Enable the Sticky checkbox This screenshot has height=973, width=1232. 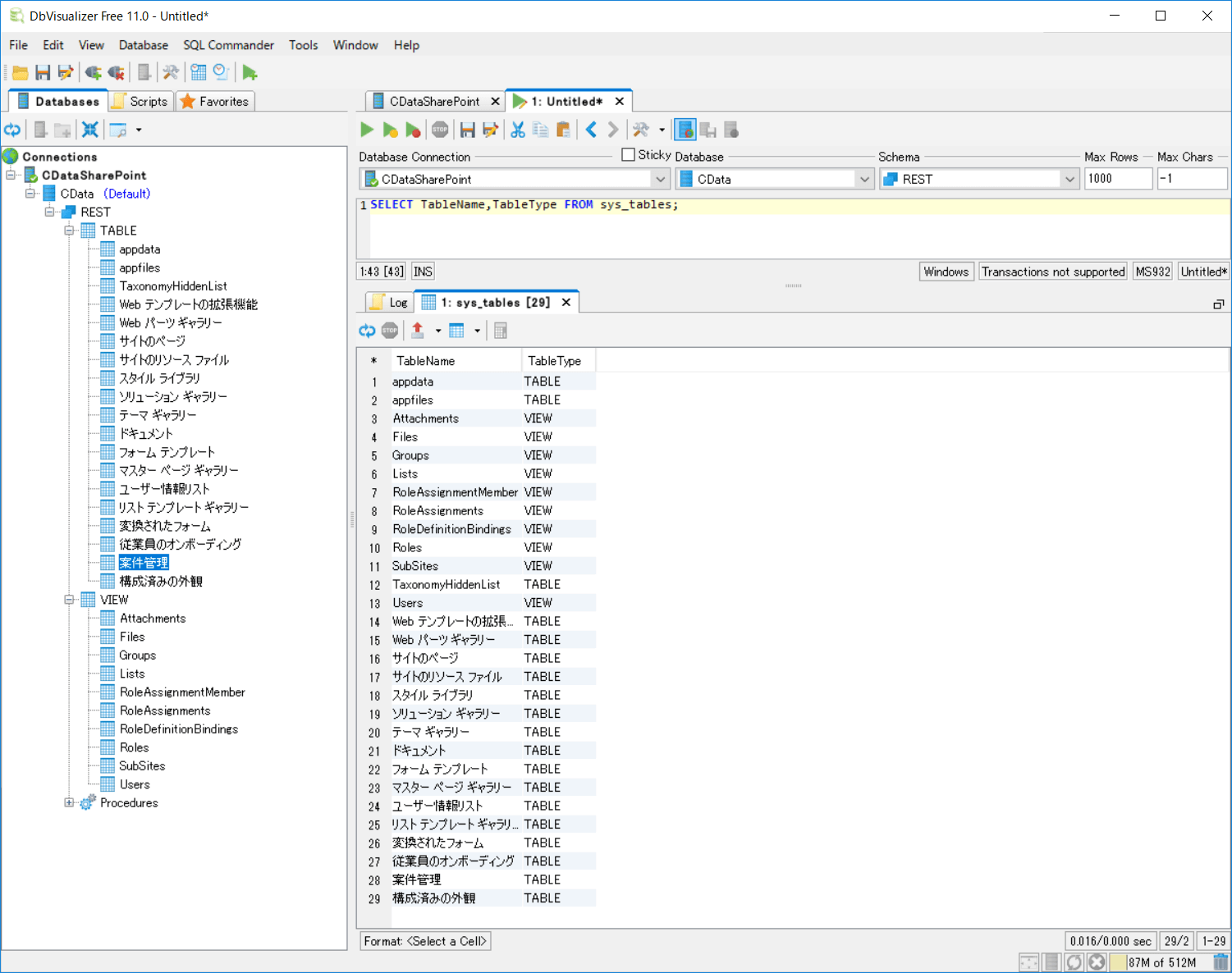coord(629,155)
